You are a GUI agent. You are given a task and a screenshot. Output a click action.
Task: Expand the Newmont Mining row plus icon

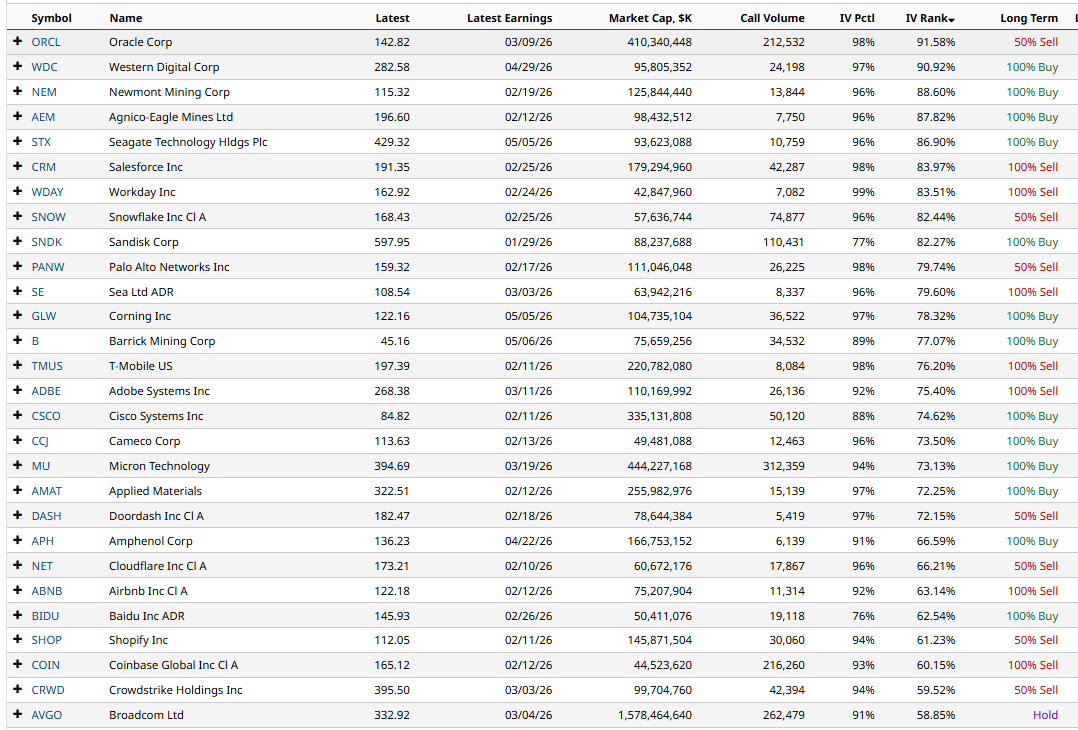[17, 92]
